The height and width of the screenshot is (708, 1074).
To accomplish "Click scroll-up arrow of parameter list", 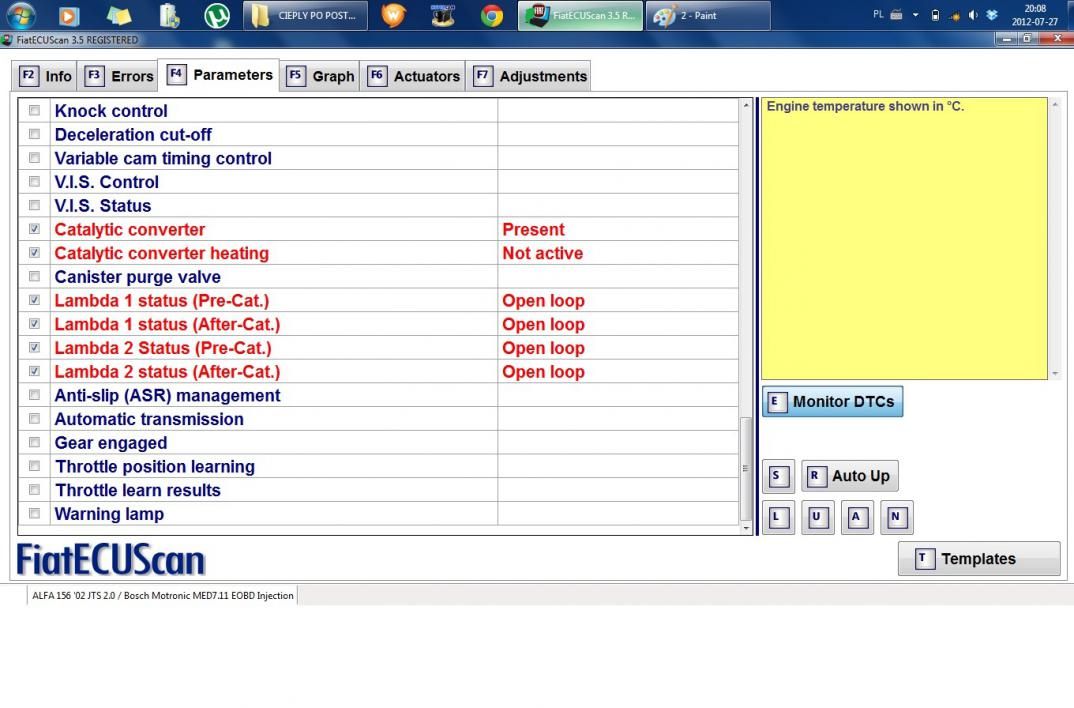I will point(746,105).
